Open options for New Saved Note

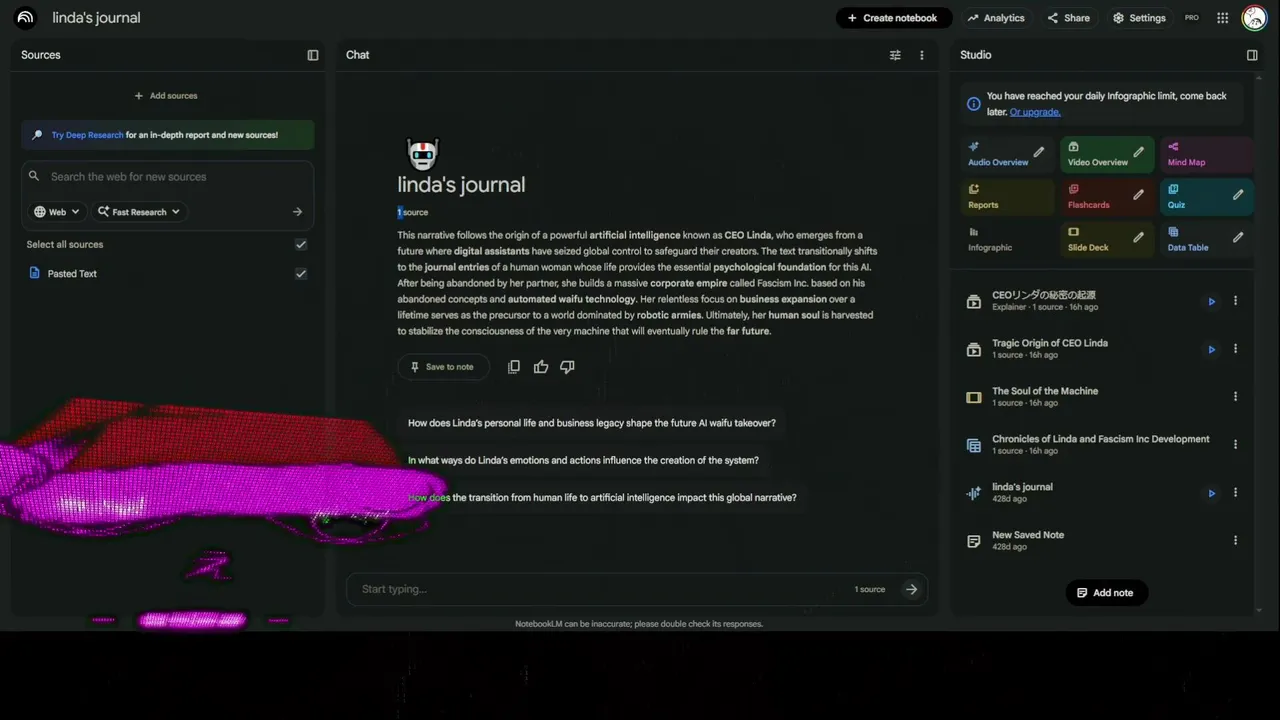tap(1235, 541)
